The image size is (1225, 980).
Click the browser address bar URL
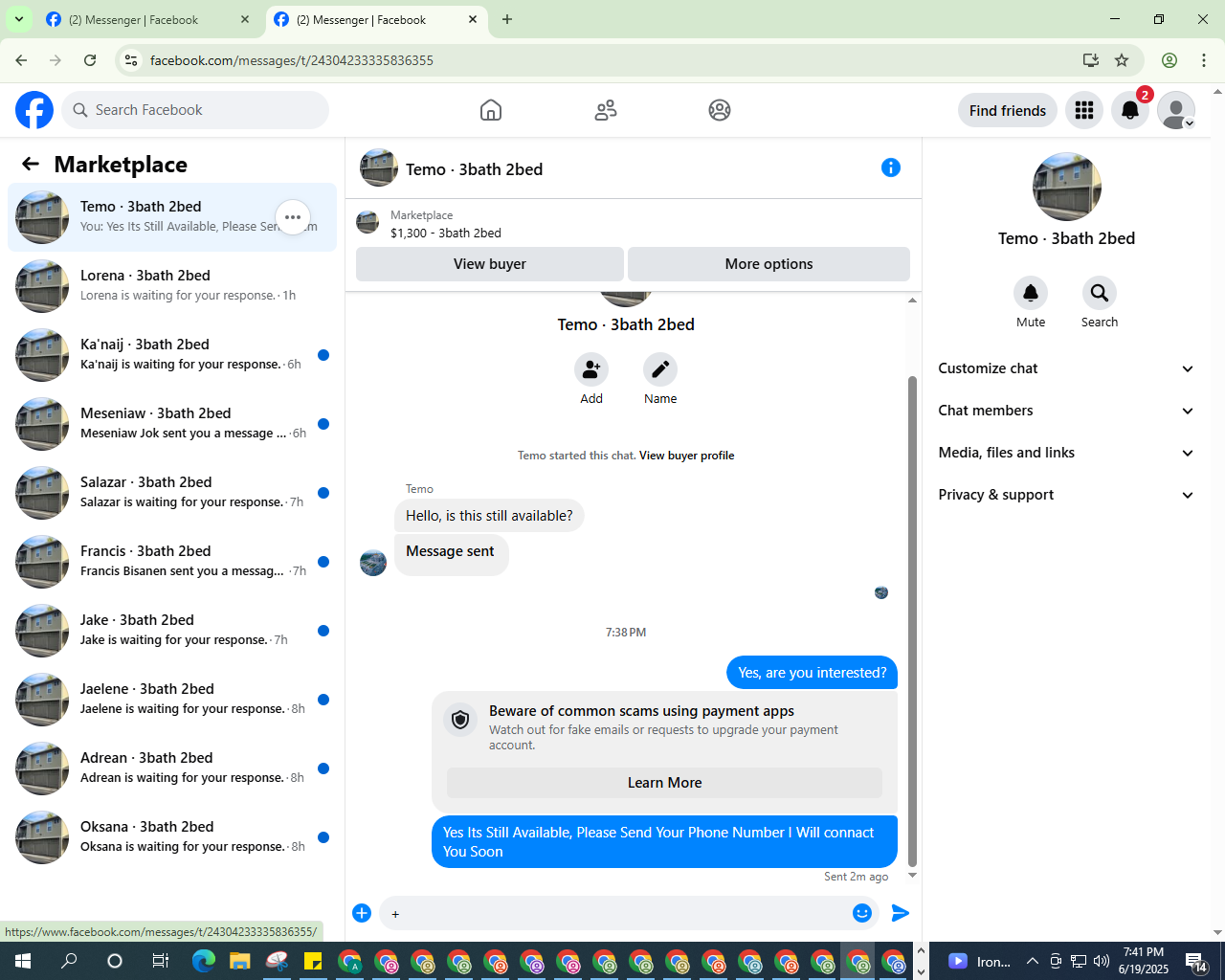(292, 60)
